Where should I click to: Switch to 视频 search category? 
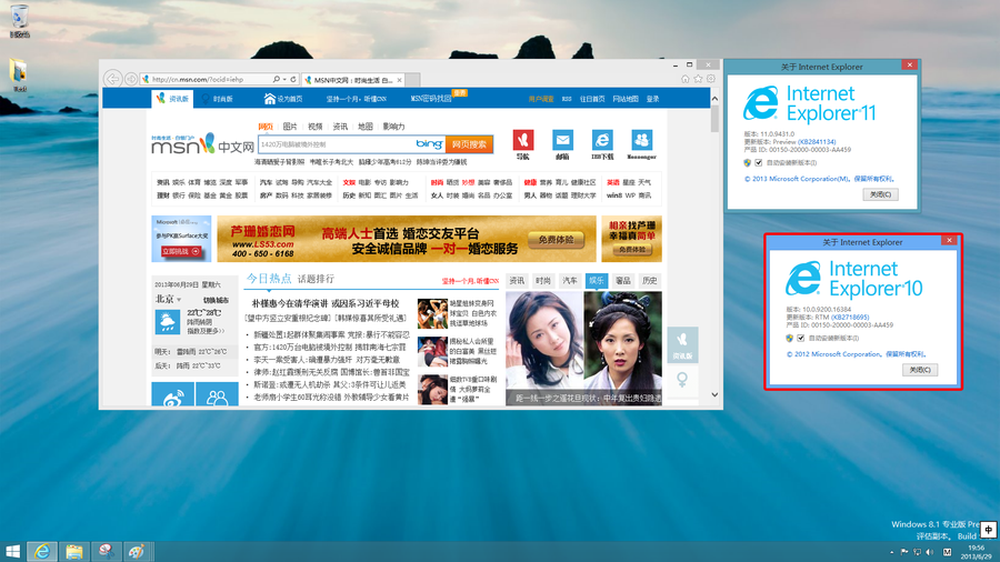tap(315, 126)
